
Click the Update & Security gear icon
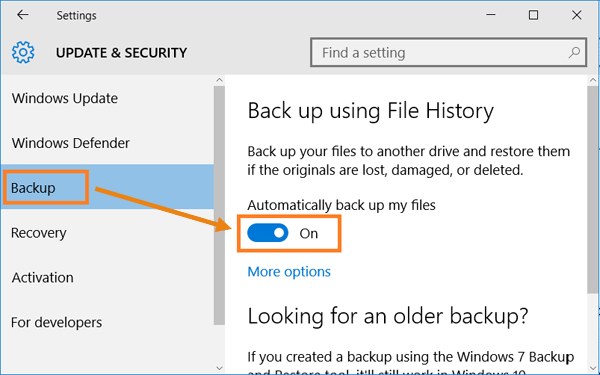tap(23, 52)
